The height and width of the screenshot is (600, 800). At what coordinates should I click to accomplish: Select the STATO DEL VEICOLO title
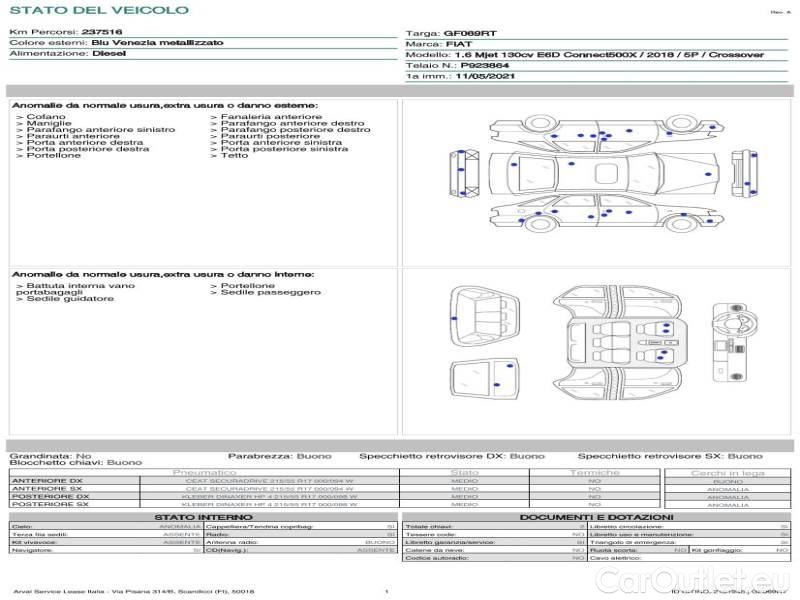coord(98,10)
